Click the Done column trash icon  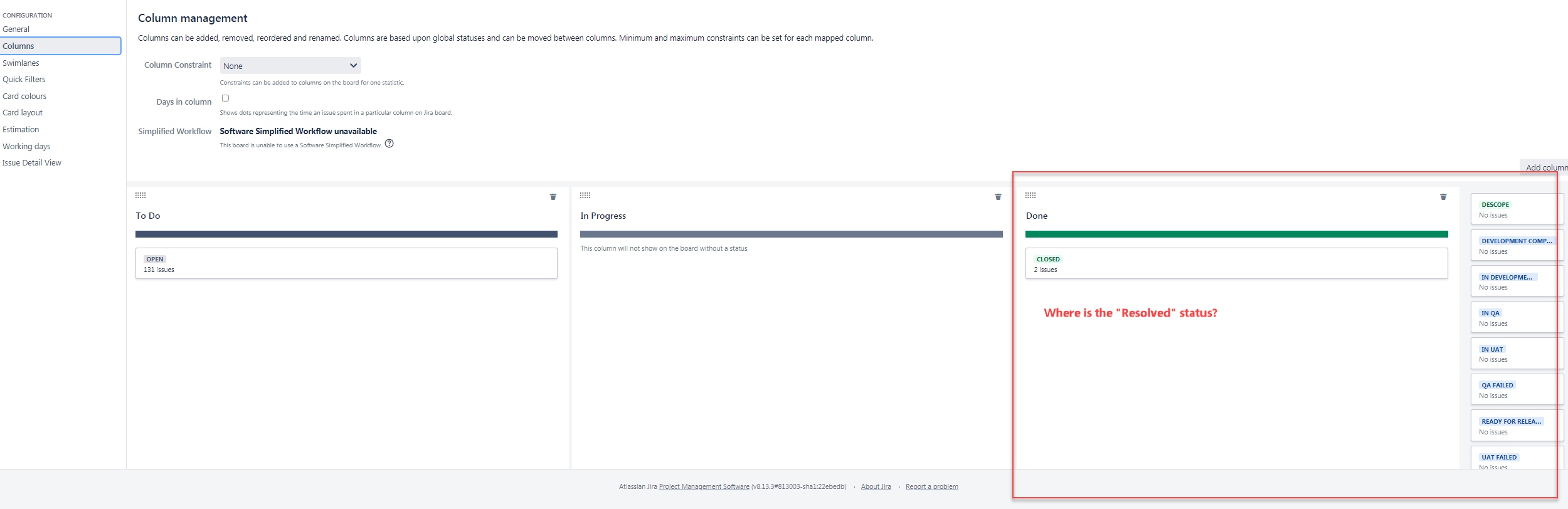(1443, 197)
